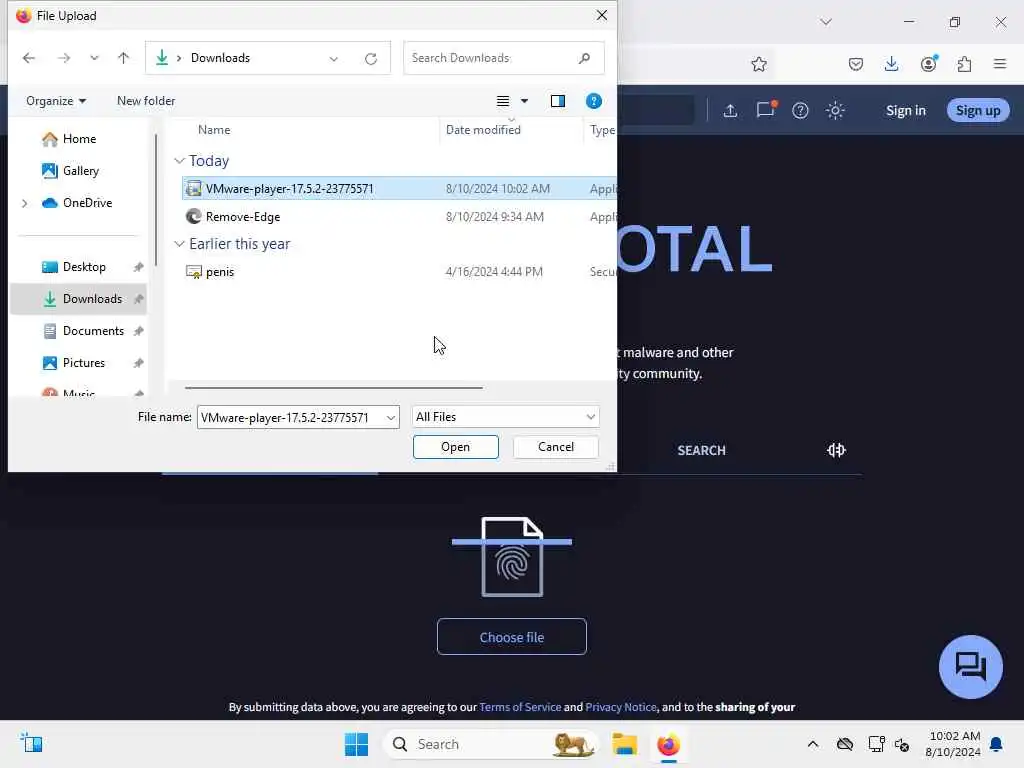Click the File name input box

tap(291, 417)
